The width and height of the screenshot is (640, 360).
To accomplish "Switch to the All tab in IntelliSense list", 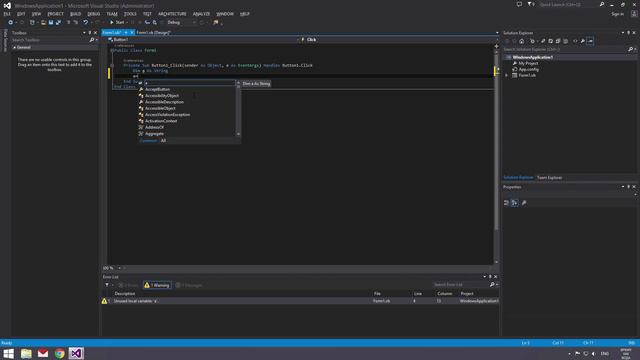I will click(x=163, y=140).
